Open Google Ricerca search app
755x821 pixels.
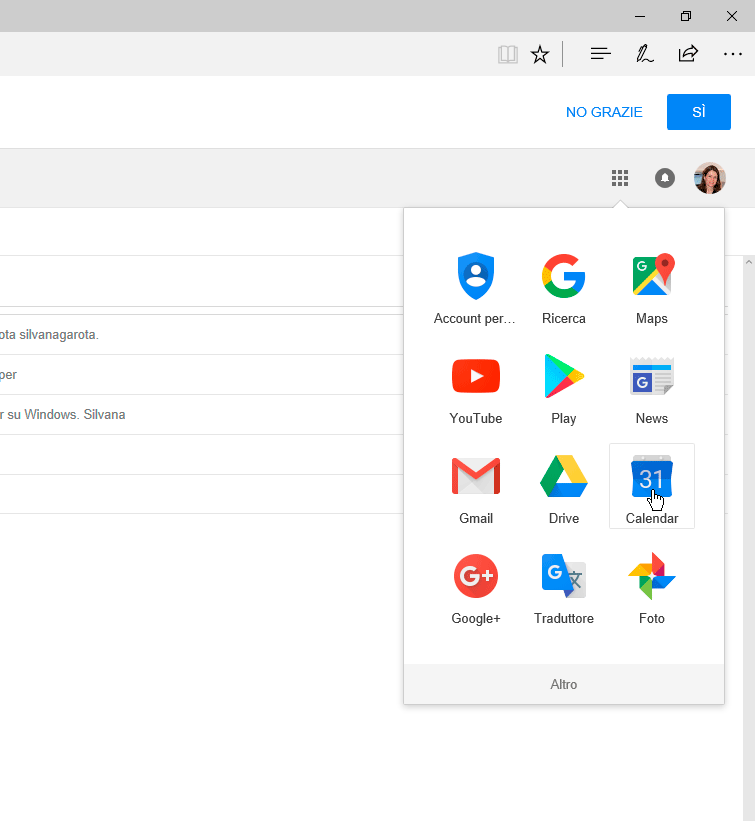563,289
